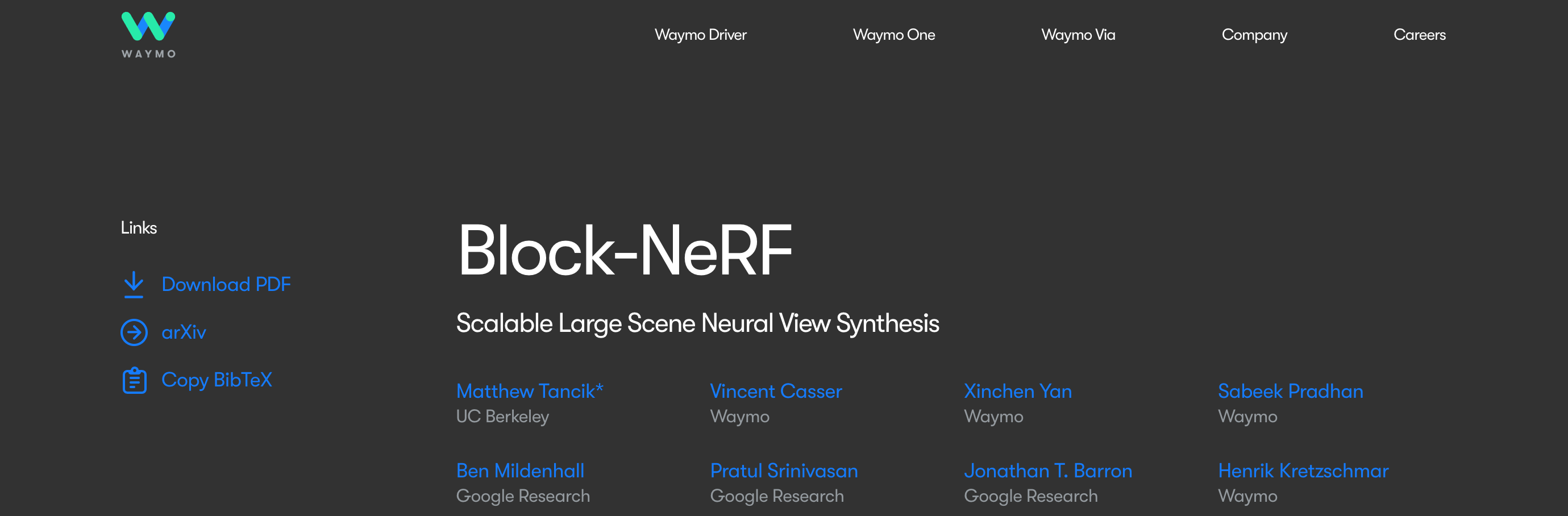This screenshot has width=1568, height=516.
Task: Open the Company menu
Action: [x=1254, y=35]
